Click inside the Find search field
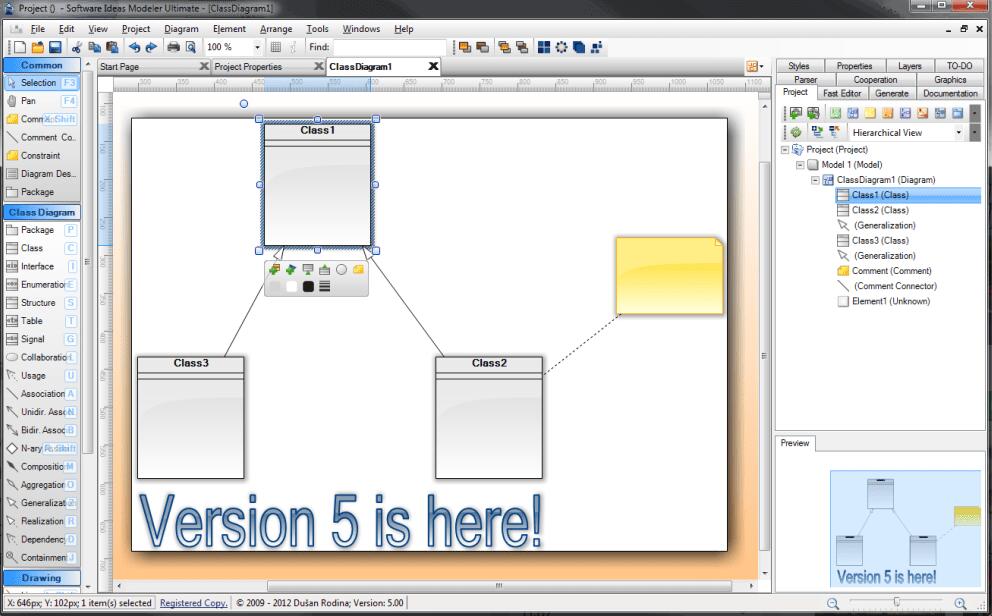This screenshot has width=992, height=616. coord(388,47)
